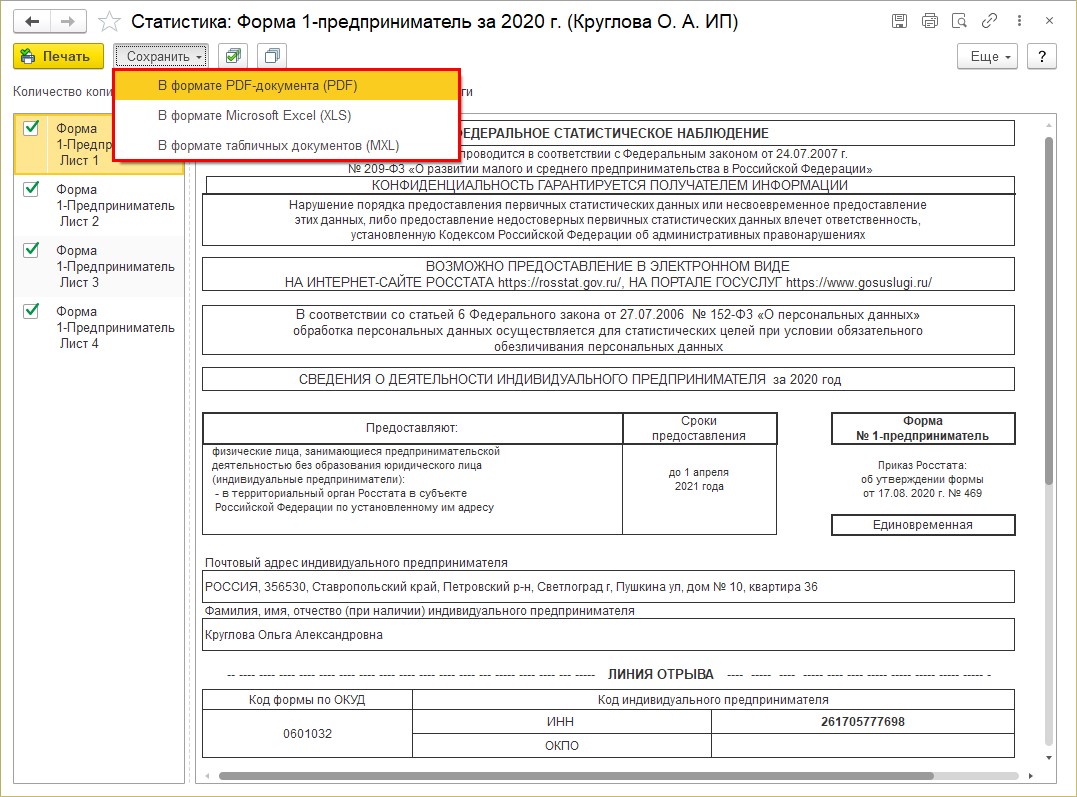The width and height of the screenshot is (1077, 797).
Task: Click the 'Сроки предоставления' header cell
Action: [699, 428]
